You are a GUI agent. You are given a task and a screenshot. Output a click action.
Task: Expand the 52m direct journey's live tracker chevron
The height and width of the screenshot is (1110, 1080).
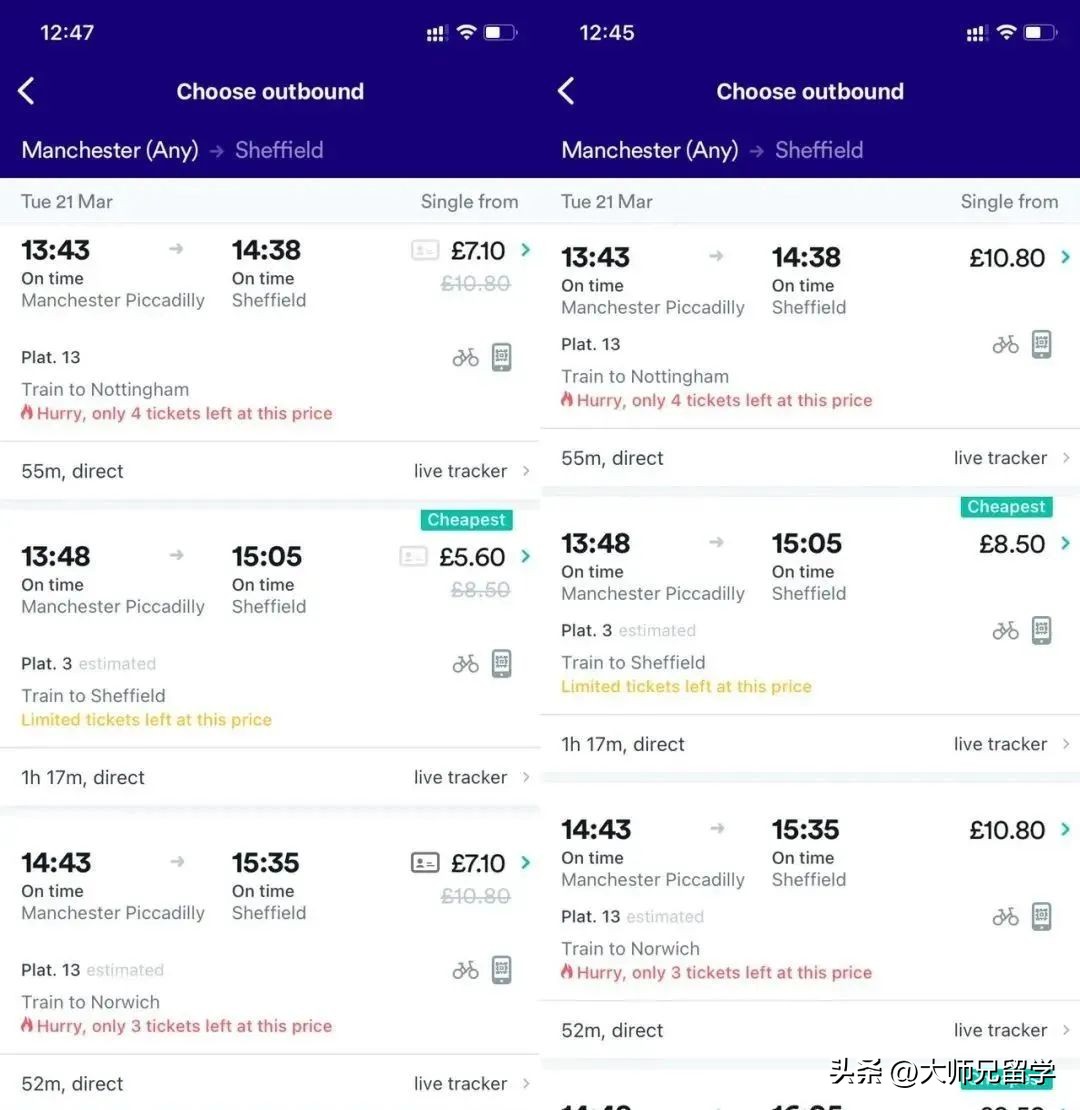point(527,1083)
